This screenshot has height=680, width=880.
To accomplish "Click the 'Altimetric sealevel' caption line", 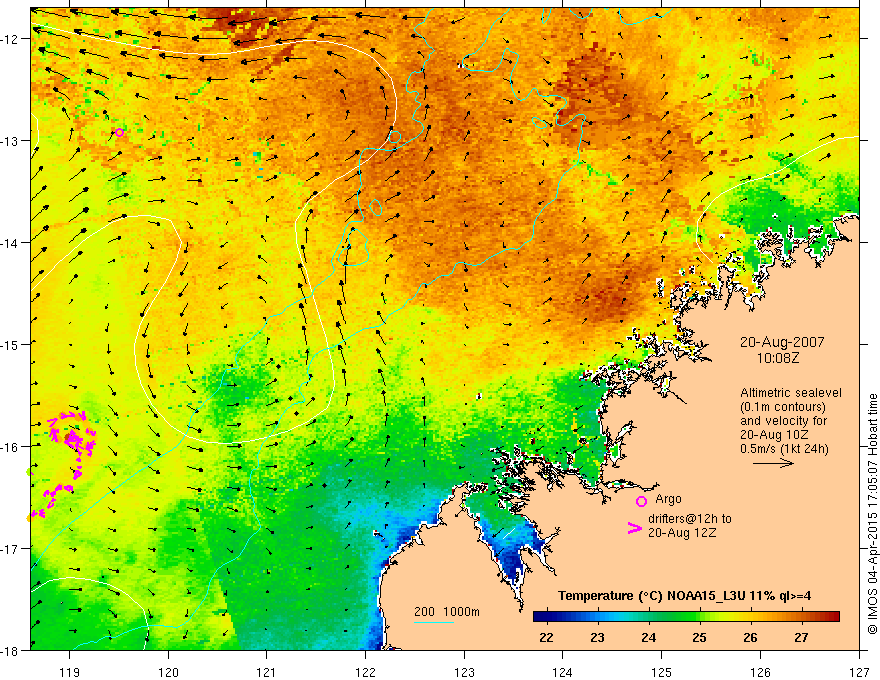I will tap(791, 393).
